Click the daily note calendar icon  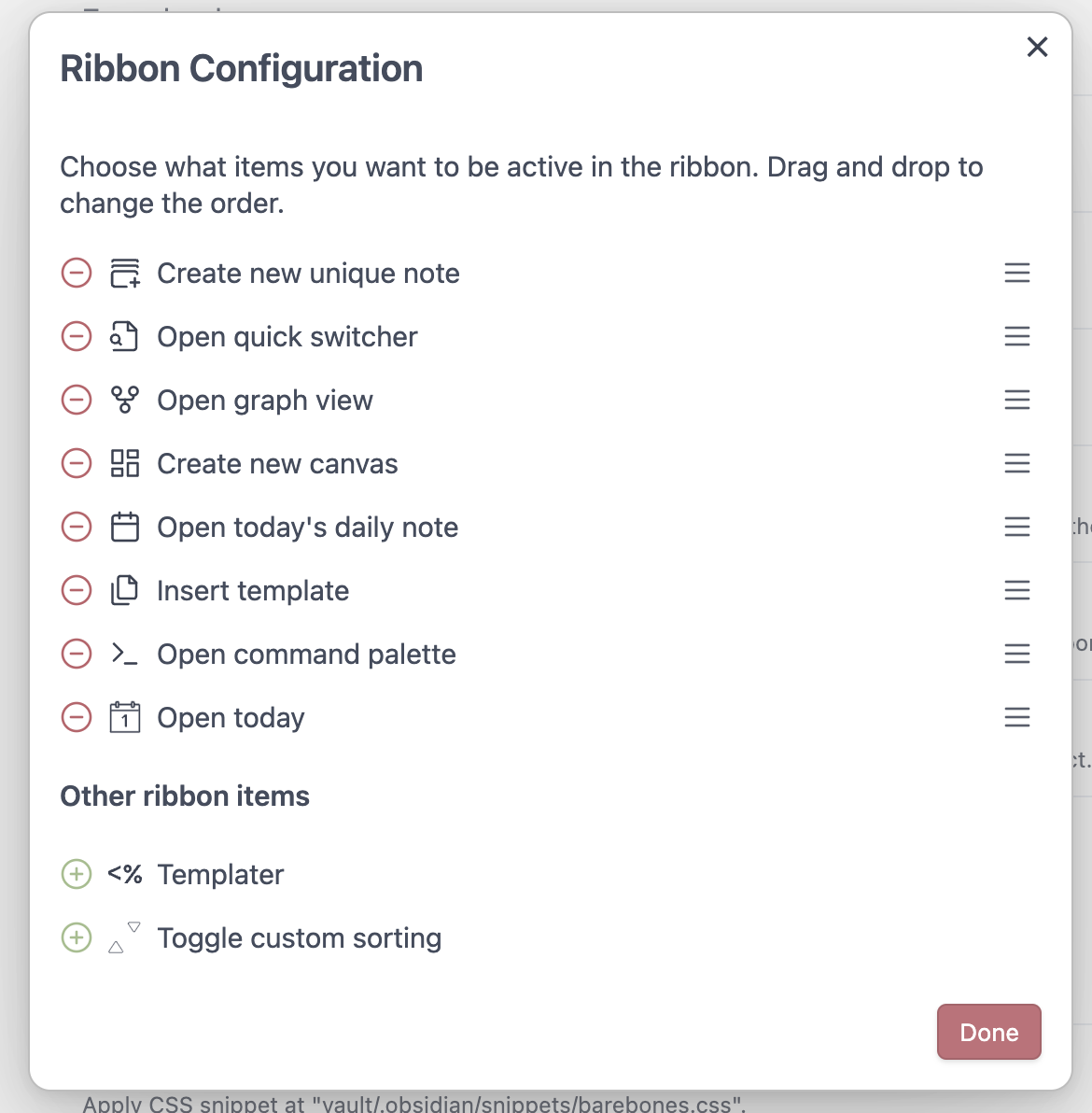click(x=124, y=528)
